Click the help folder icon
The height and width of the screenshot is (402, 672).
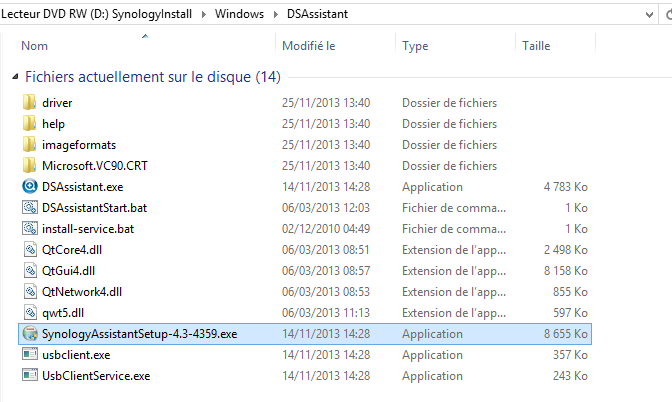pos(29,123)
